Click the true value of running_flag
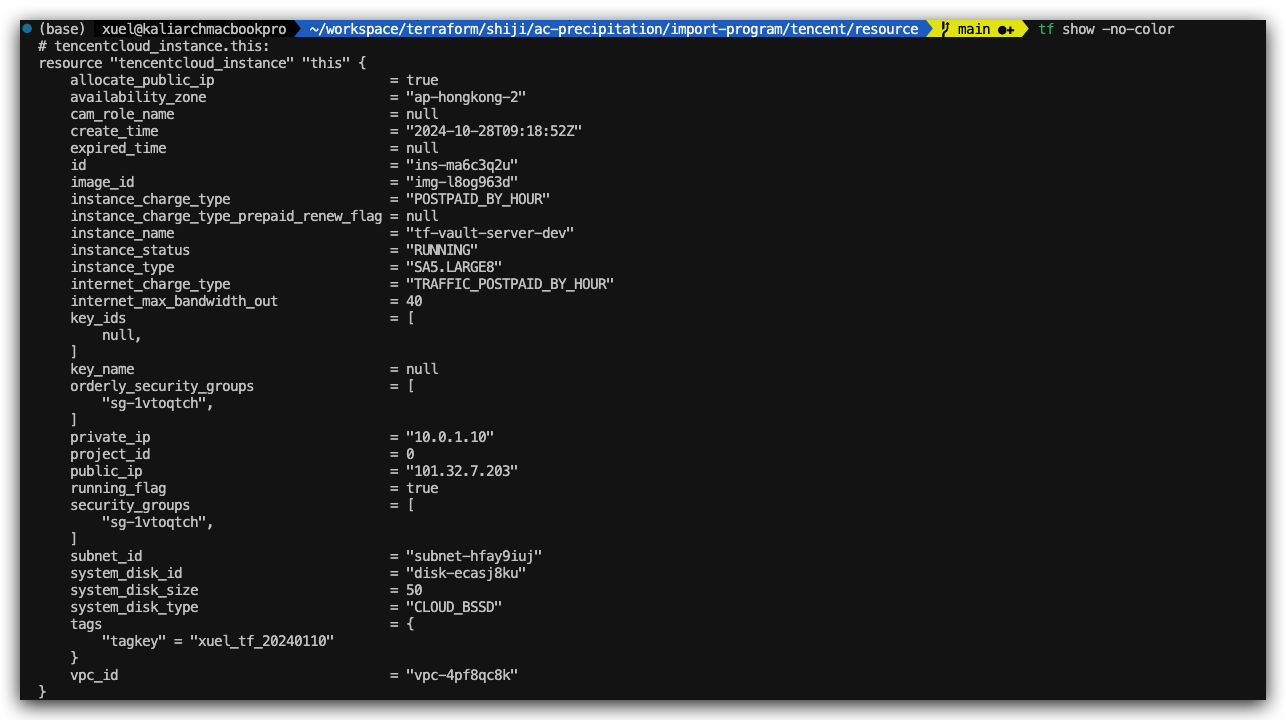This screenshot has width=1286, height=720. click(x=422, y=488)
